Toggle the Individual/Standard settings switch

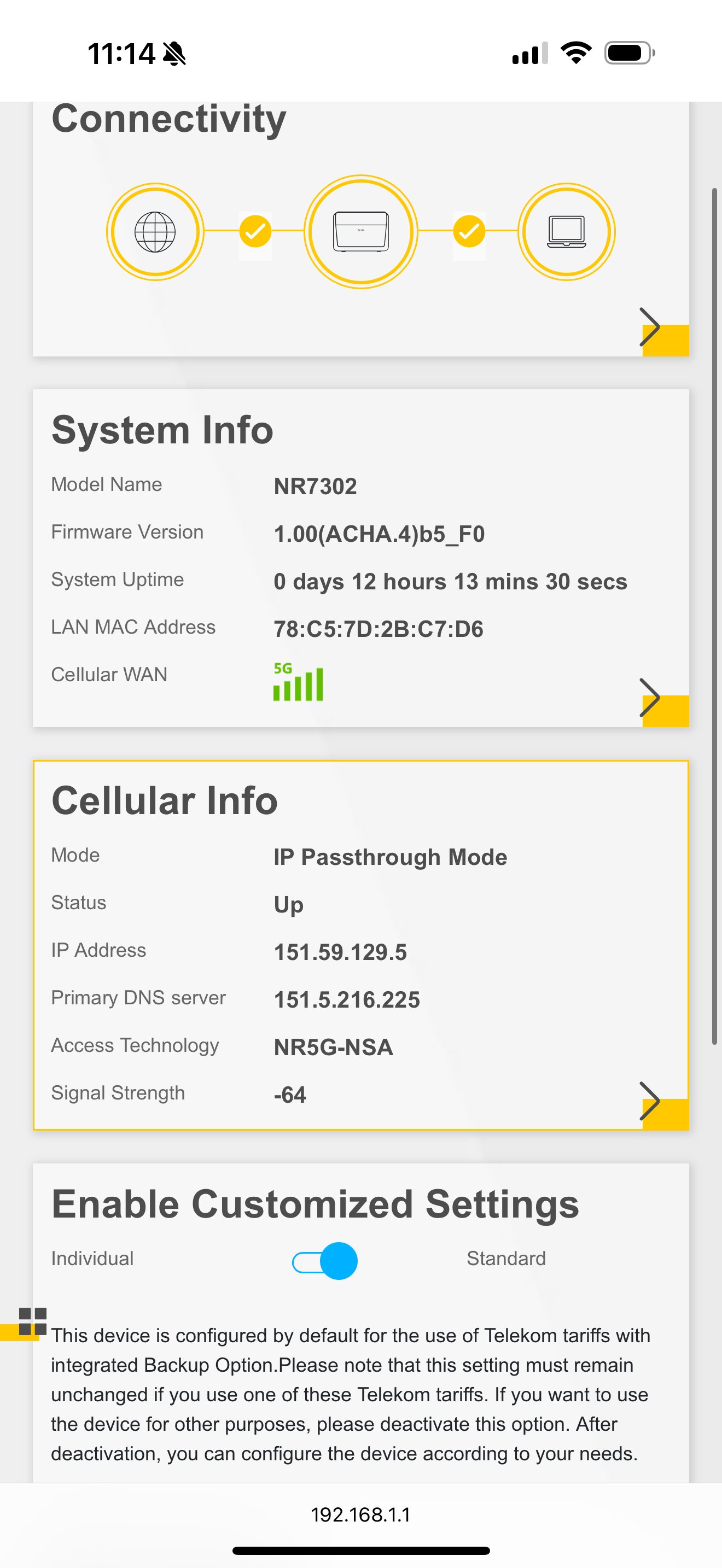[325, 1261]
